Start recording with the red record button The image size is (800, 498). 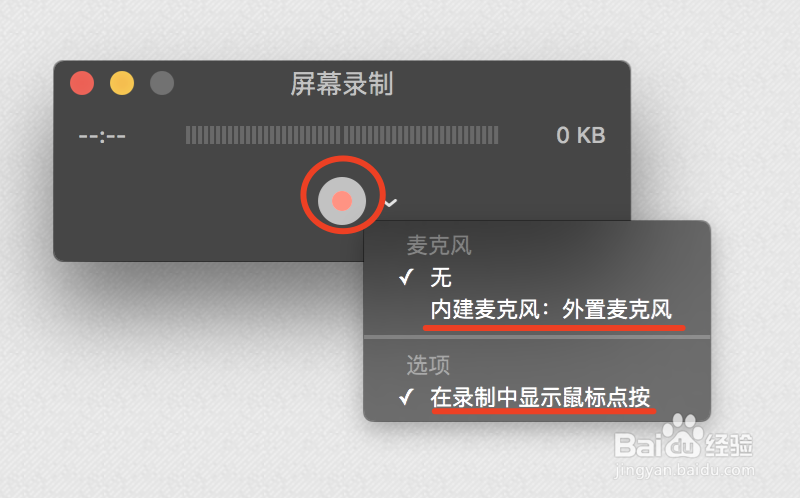[x=342, y=201]
